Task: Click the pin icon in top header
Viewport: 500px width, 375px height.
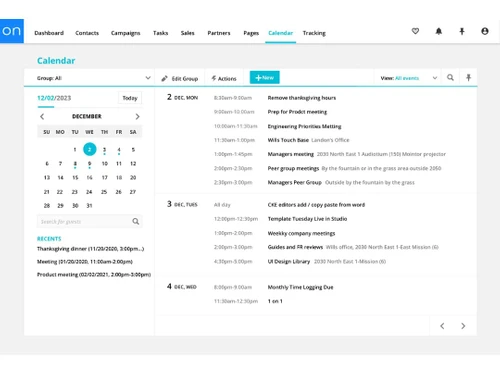Action: click(x=462, y=31)
